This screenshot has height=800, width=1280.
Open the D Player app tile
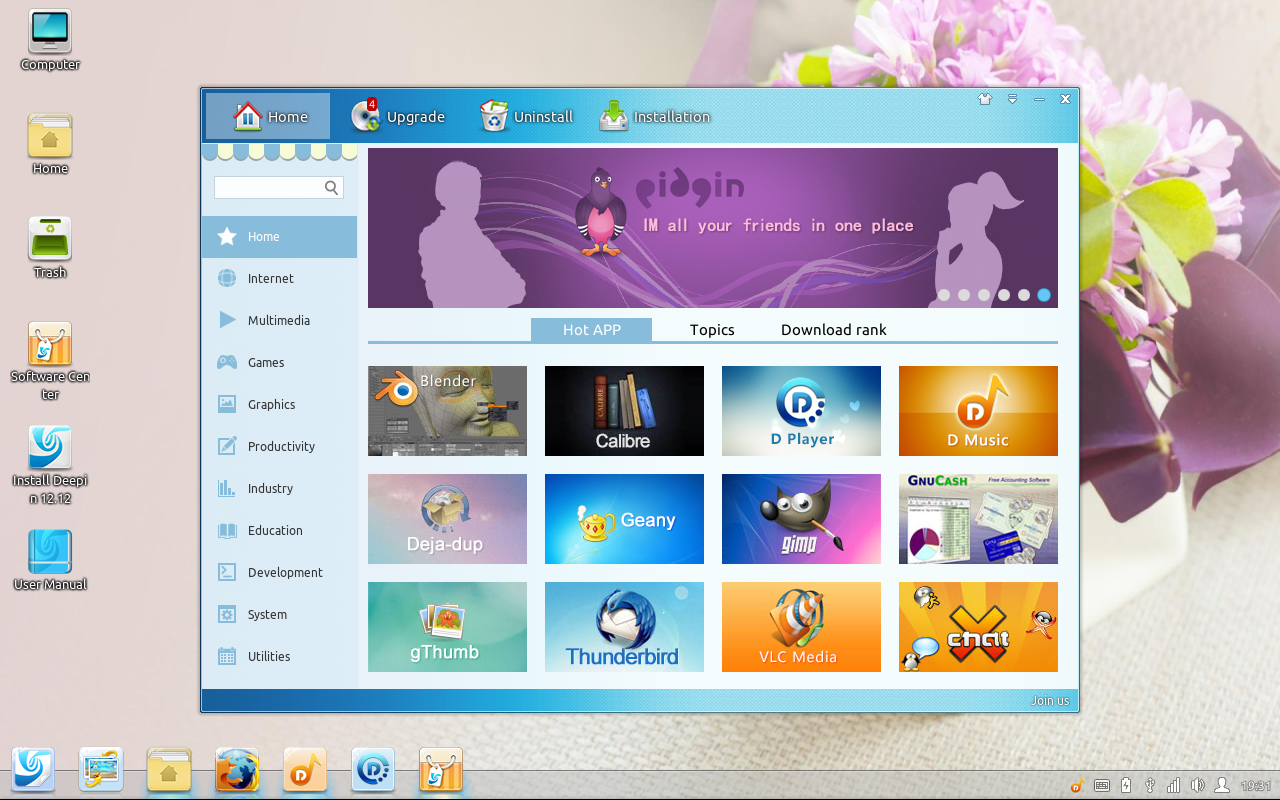pyautogui.click(x=801, y=411)
